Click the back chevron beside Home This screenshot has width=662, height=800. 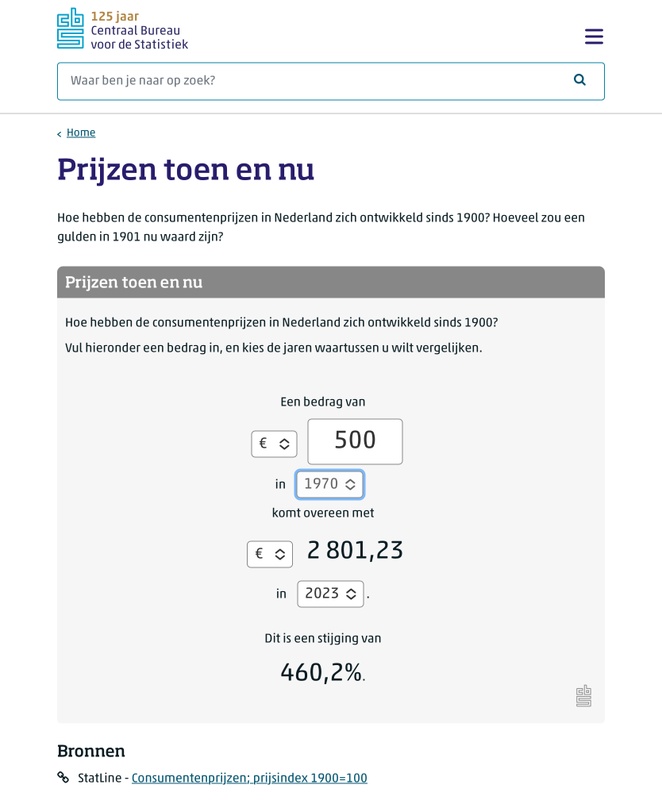pyautogui.click(x=59, y=134)
